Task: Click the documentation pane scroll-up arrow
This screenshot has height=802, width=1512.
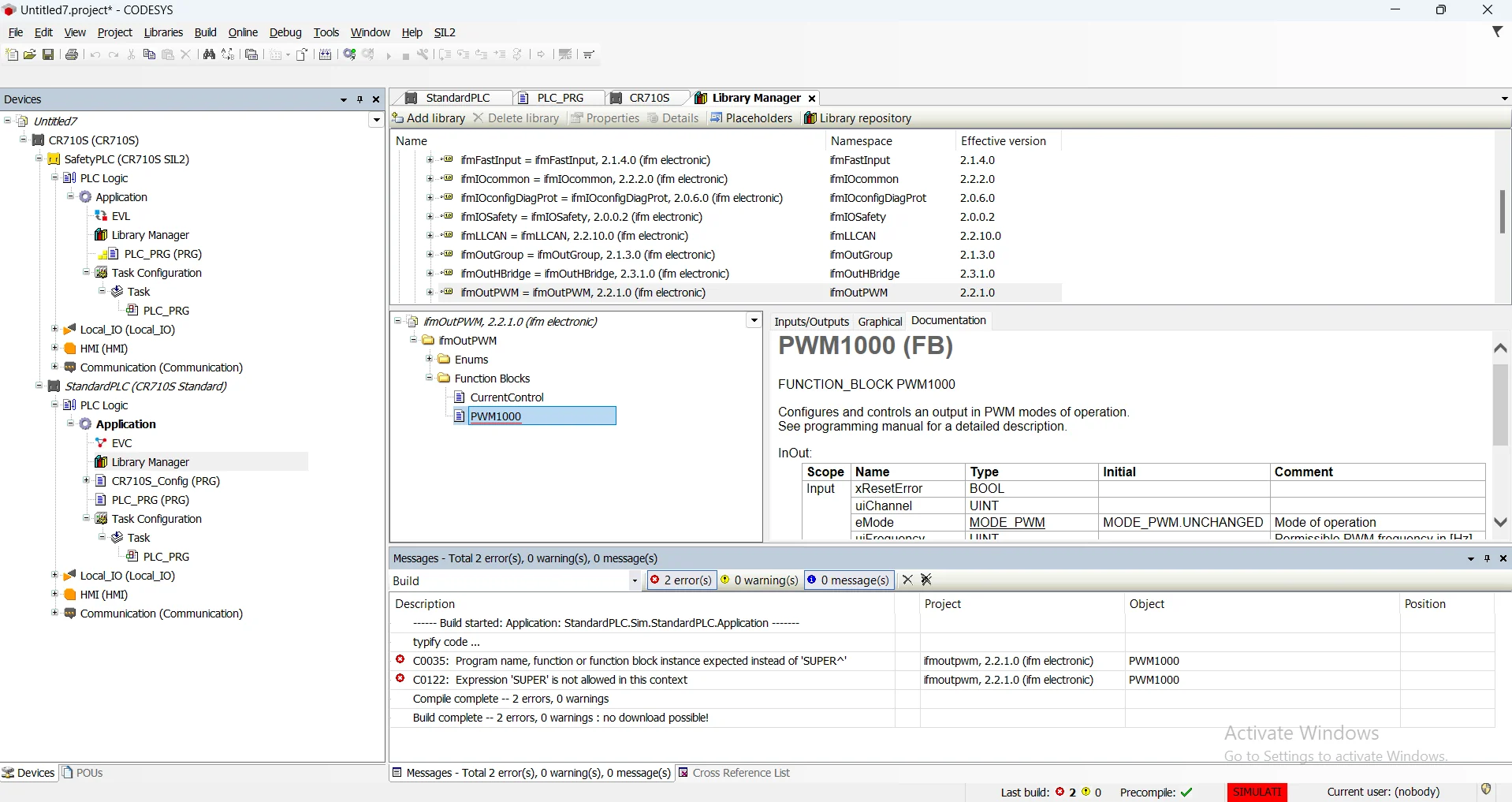Action: pyautogui.click(x=1500, y=348)
